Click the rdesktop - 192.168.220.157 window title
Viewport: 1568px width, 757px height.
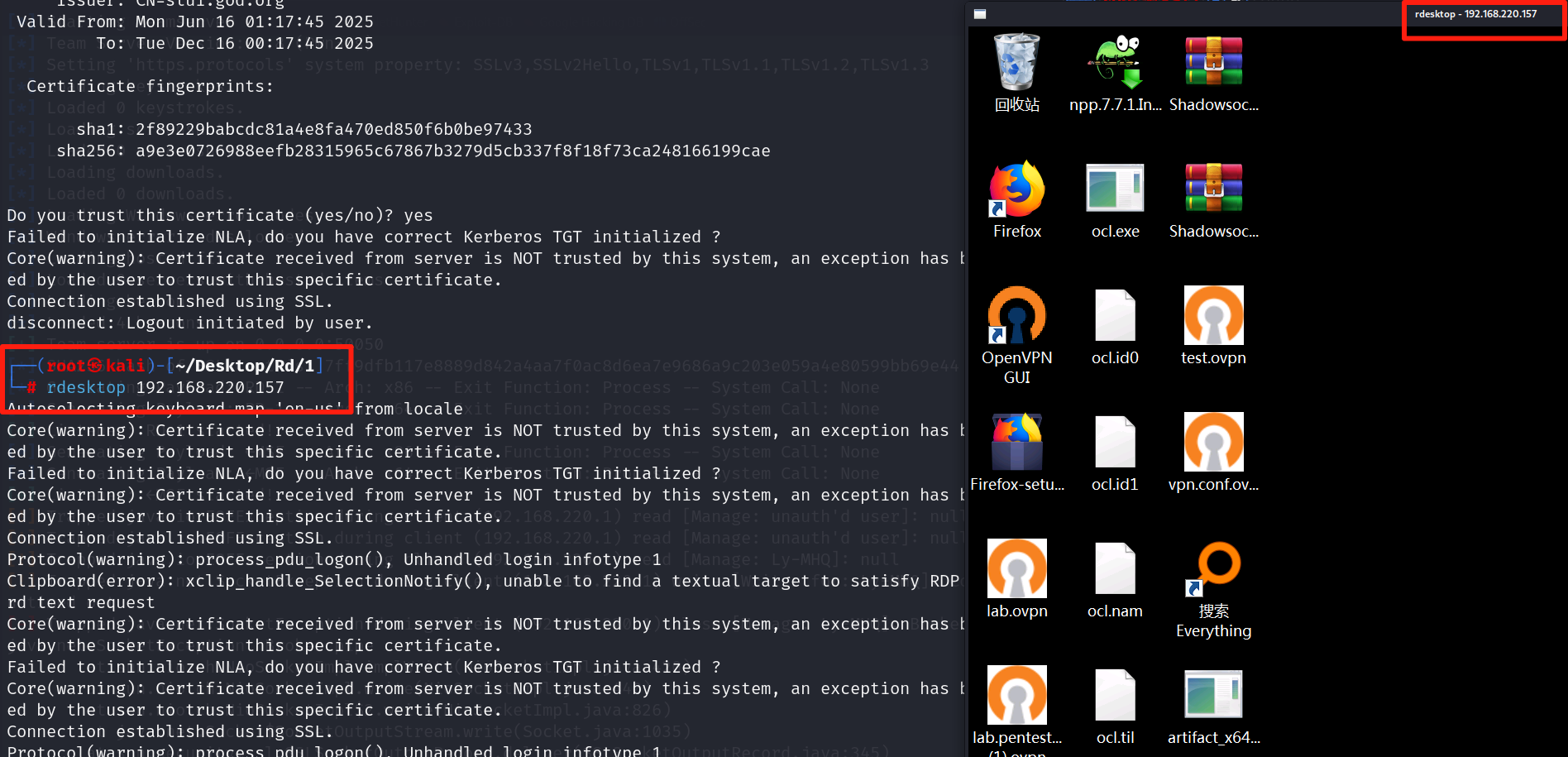[1475, 14]
